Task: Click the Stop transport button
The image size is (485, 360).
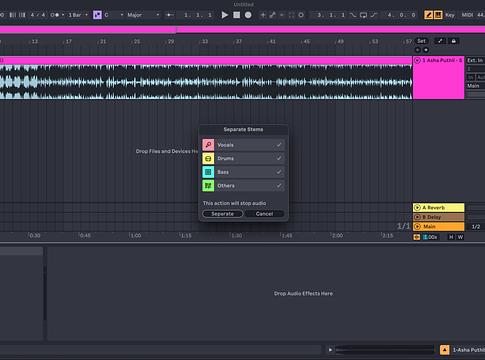Action: 236,15
